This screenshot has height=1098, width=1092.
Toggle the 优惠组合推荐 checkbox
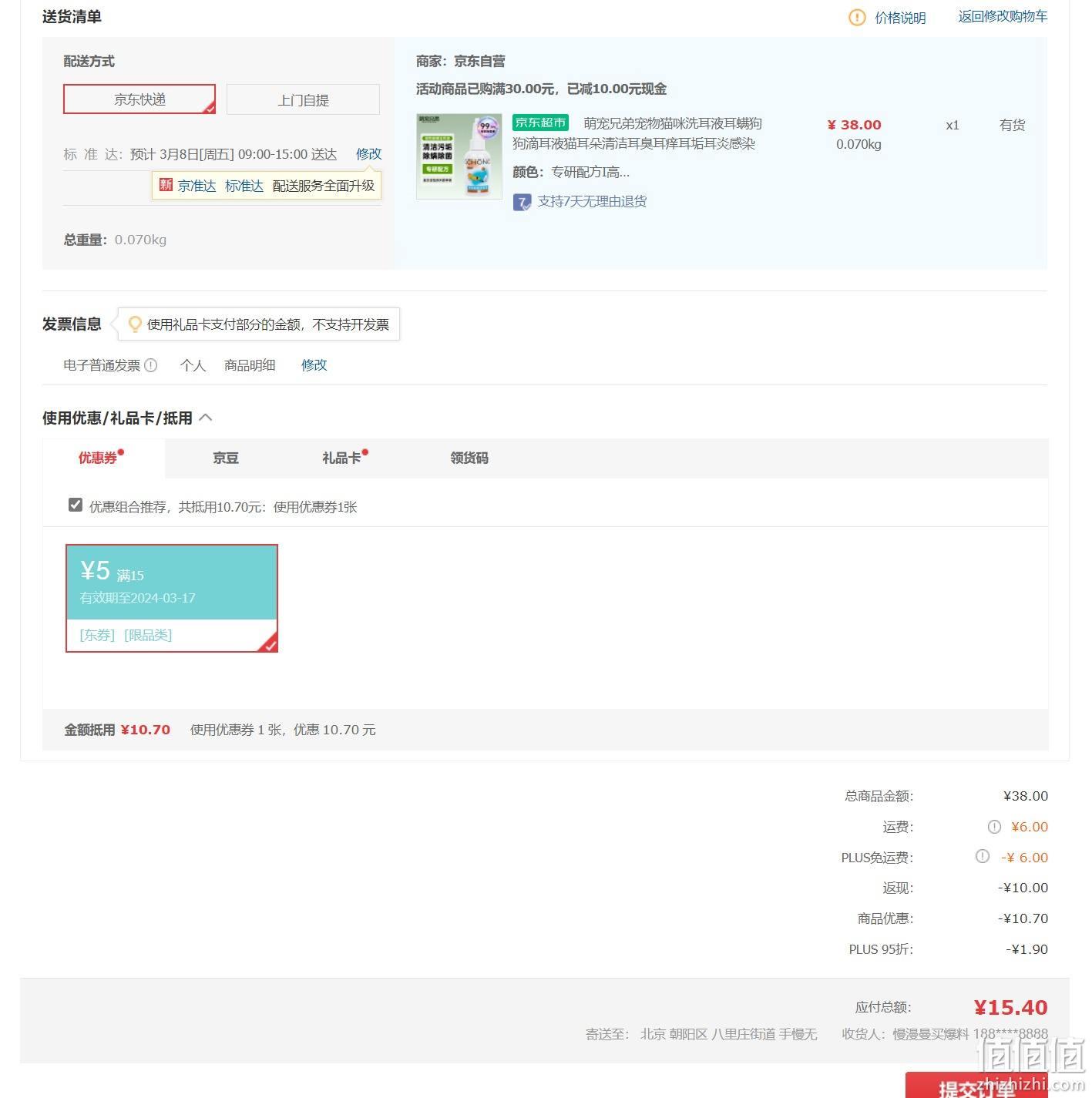click(x=75, y=505)
